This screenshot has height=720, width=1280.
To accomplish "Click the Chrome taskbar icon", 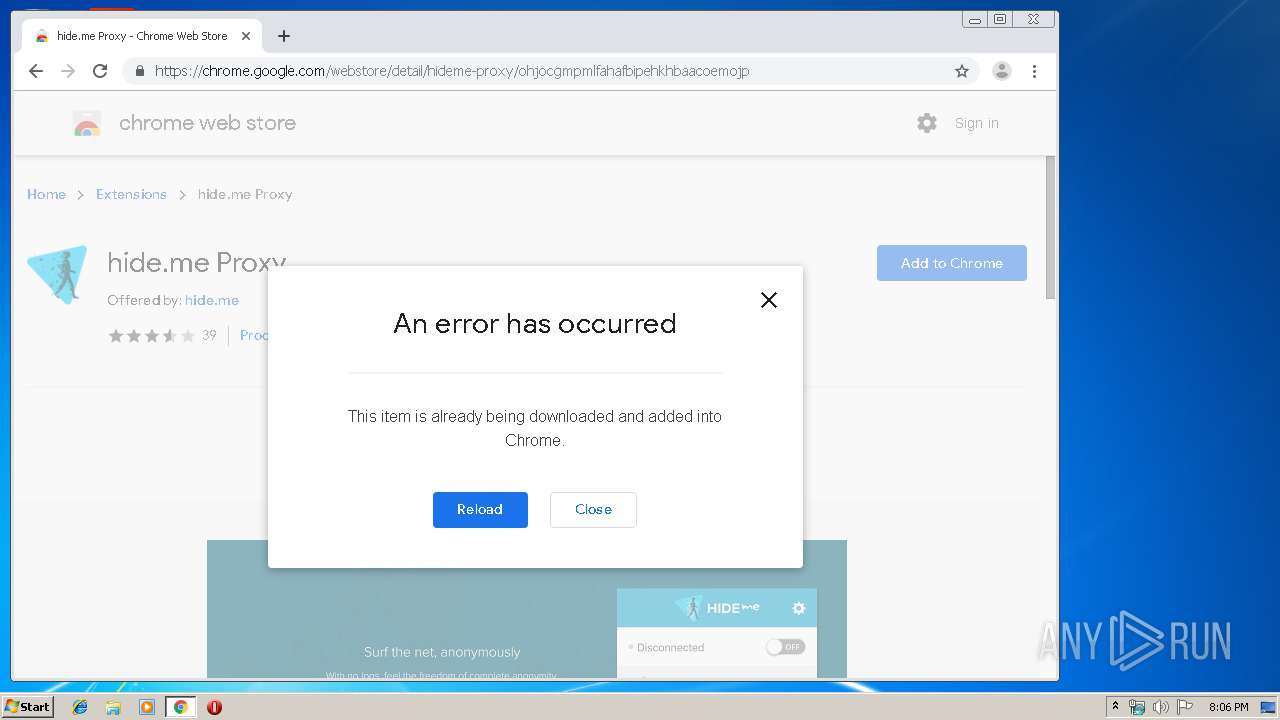I will pos(180,707).
